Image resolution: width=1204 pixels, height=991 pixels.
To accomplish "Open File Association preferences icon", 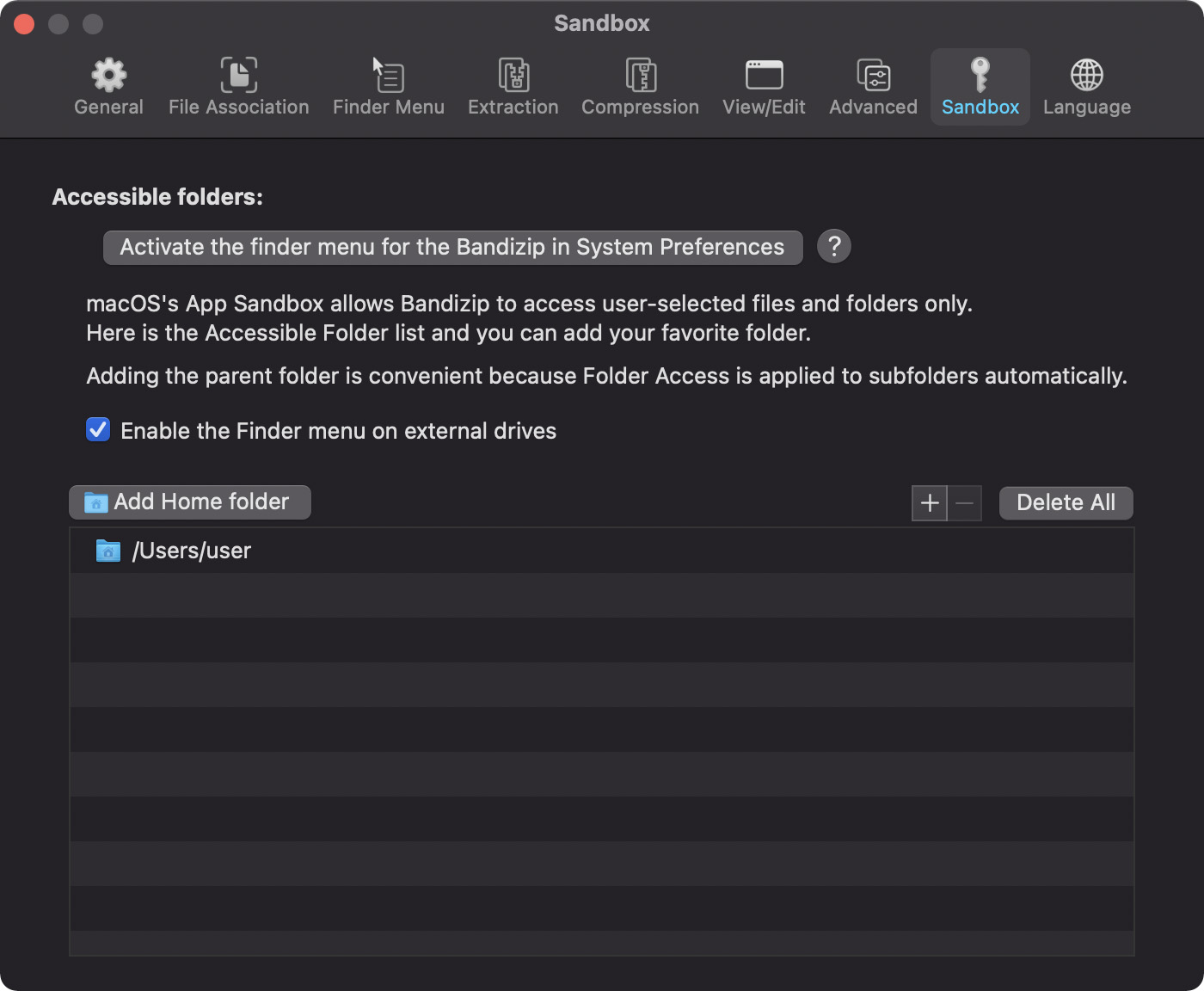I will point(238,76).
